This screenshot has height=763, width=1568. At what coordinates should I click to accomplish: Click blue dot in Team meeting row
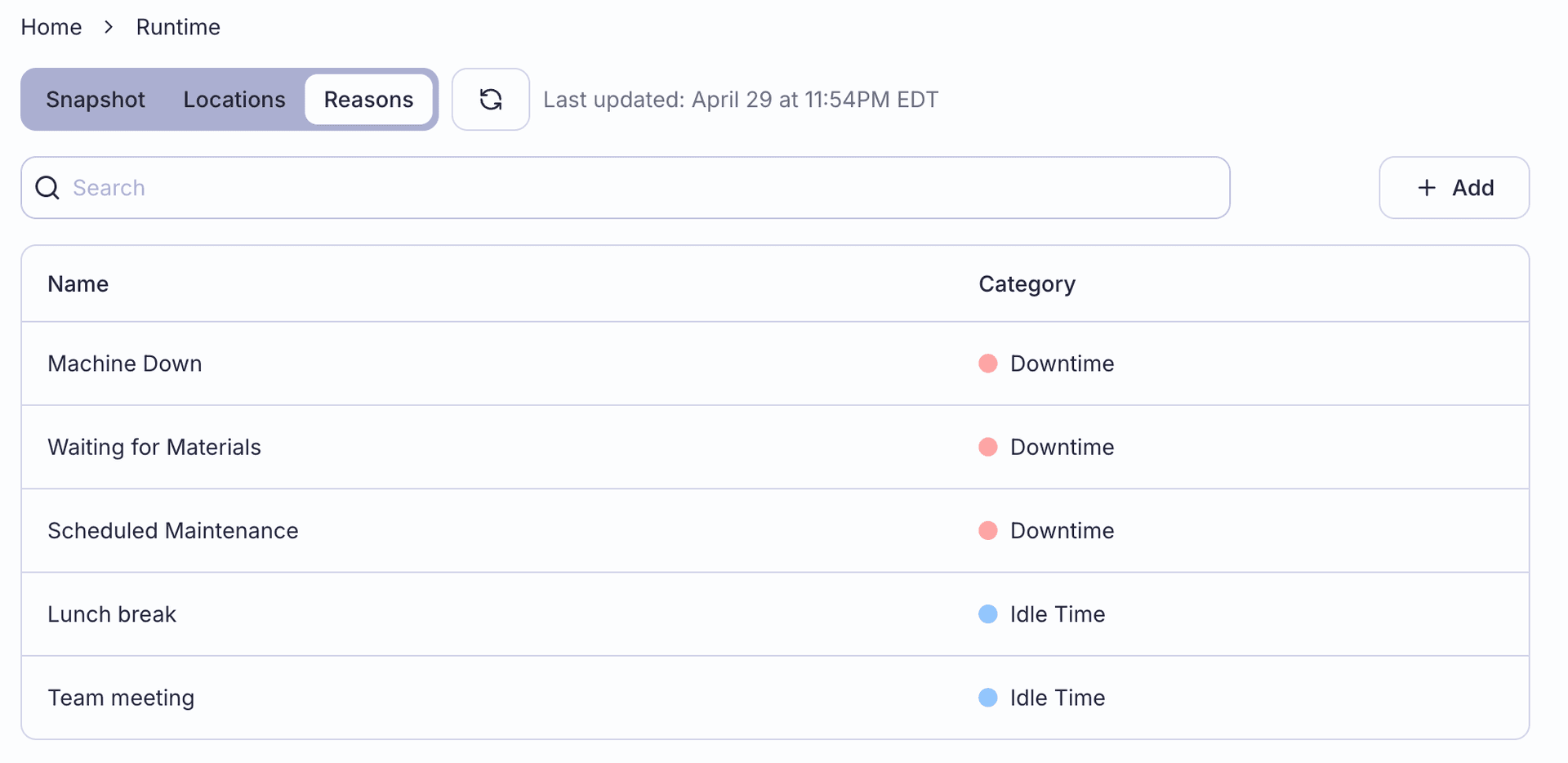987,698
